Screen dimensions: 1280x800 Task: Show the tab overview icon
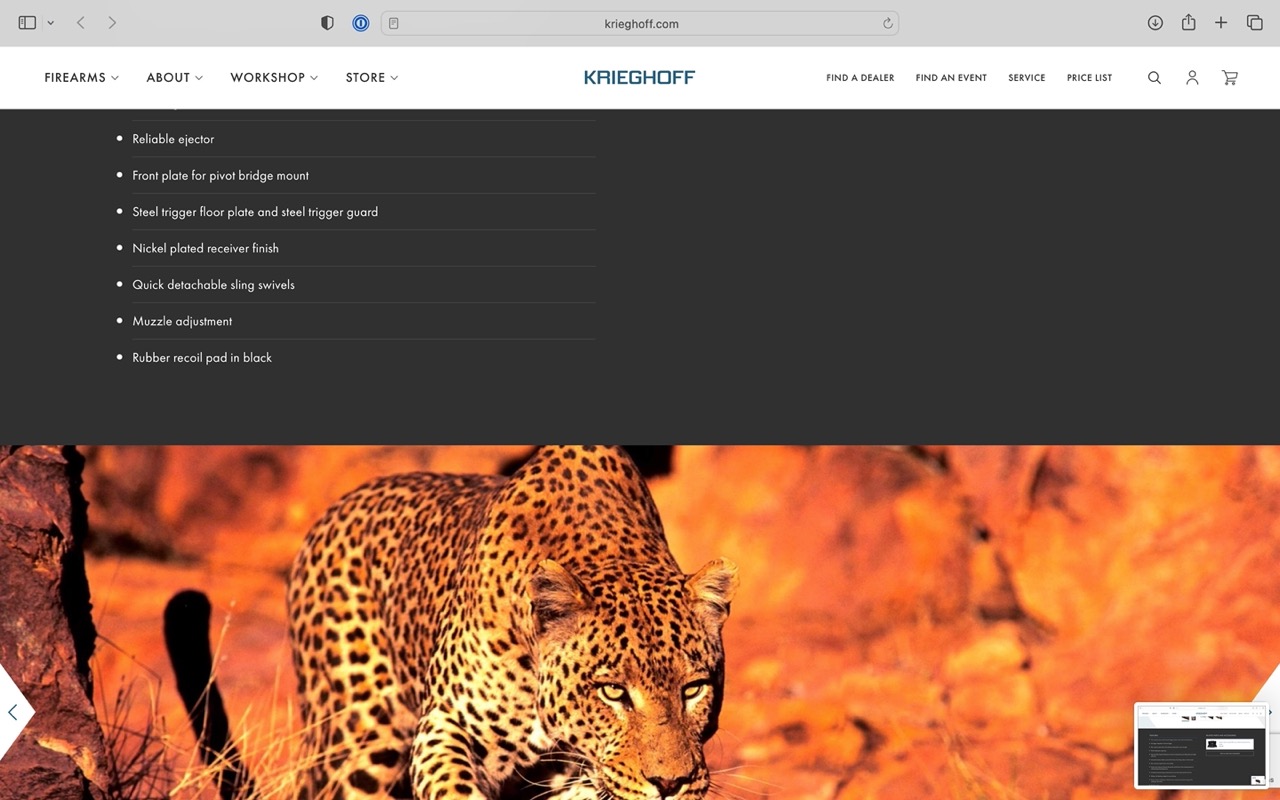pyautogui.click(x=1254, y=23)
